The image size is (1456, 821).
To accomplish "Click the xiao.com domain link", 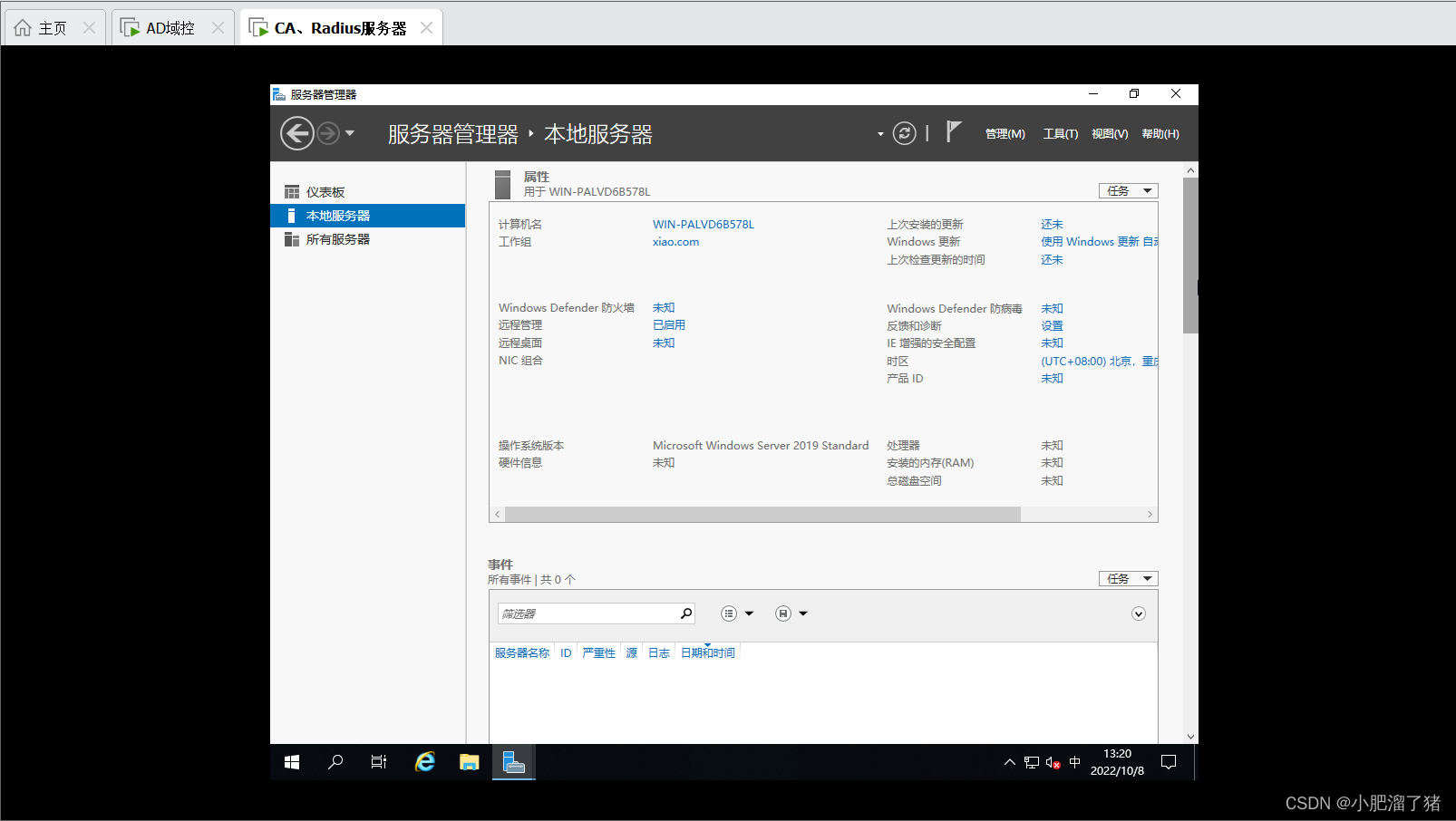I will coord(675,242).
